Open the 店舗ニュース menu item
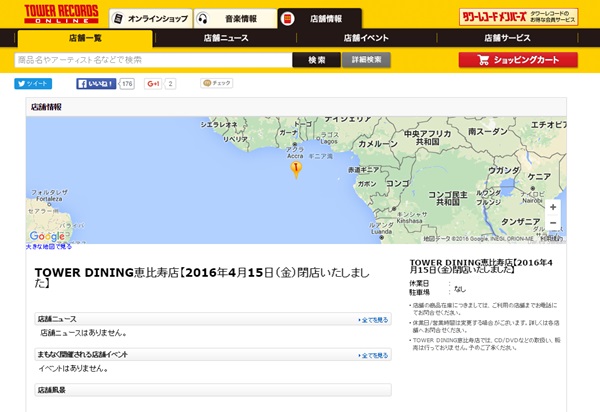This screenshot has width=600, height=412. coord(226,38)
